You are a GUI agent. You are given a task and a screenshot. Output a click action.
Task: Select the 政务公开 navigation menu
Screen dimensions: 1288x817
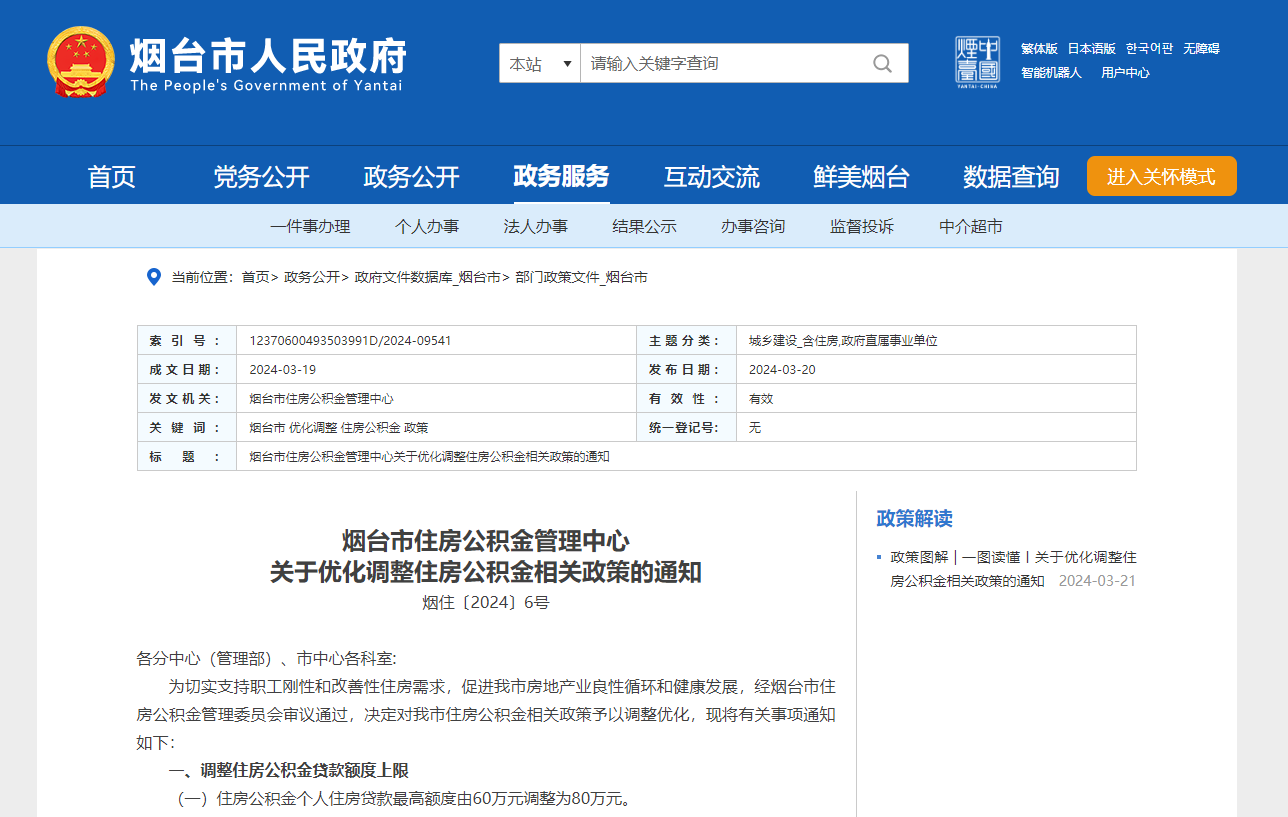[411, 178]
